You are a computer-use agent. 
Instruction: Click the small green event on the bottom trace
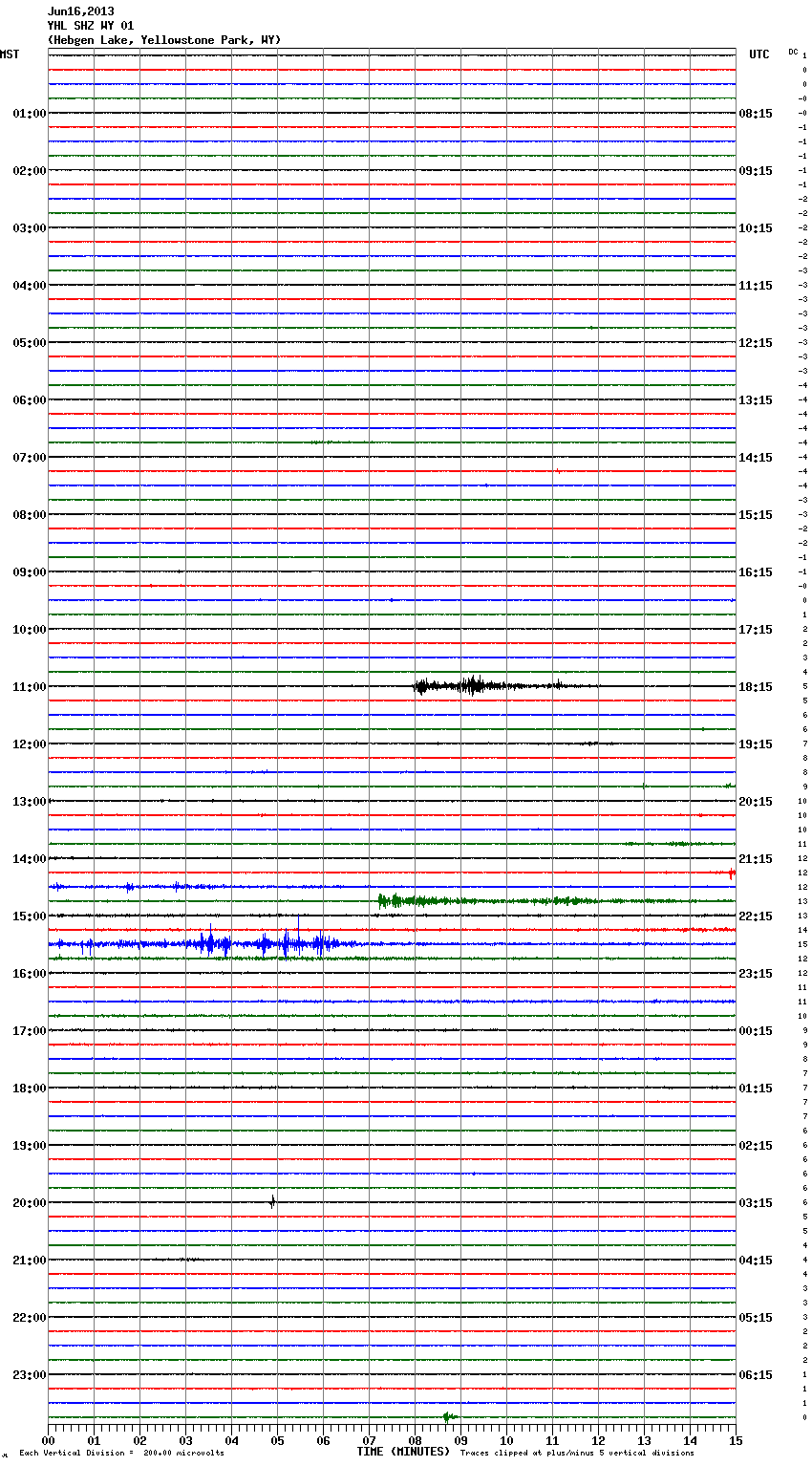(x=448, y=1416)
